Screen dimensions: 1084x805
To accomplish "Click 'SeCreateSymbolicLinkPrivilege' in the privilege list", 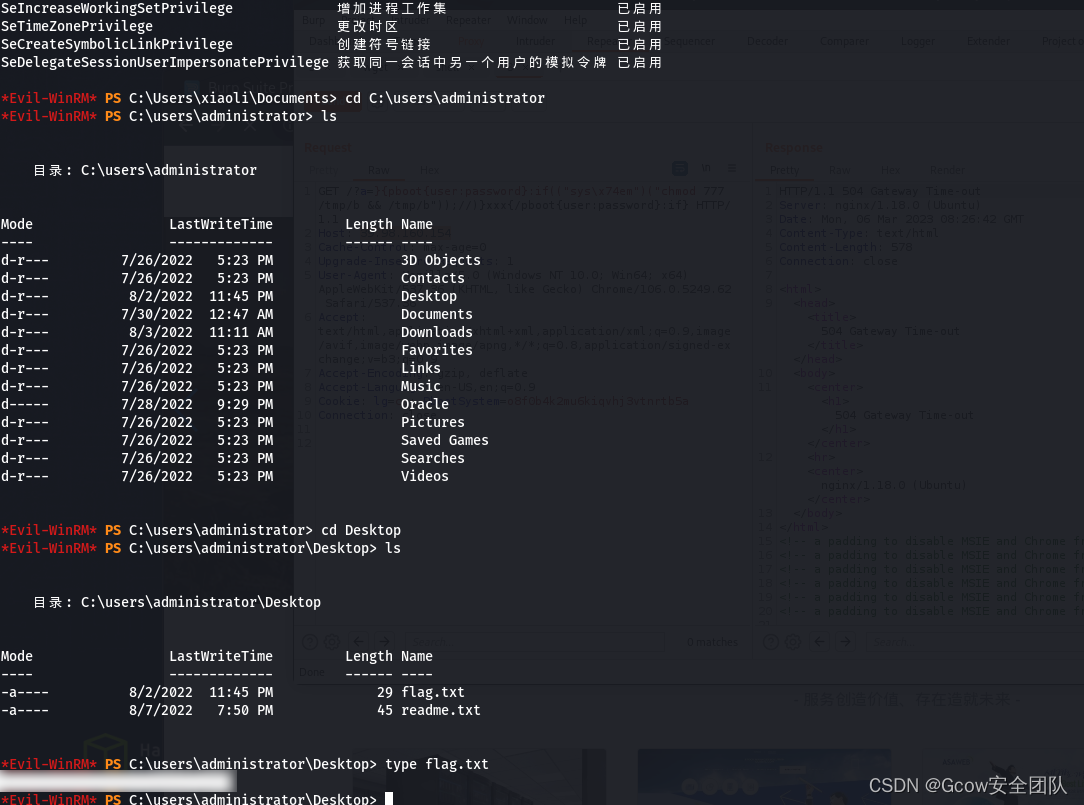I will (x=117, y=44).
